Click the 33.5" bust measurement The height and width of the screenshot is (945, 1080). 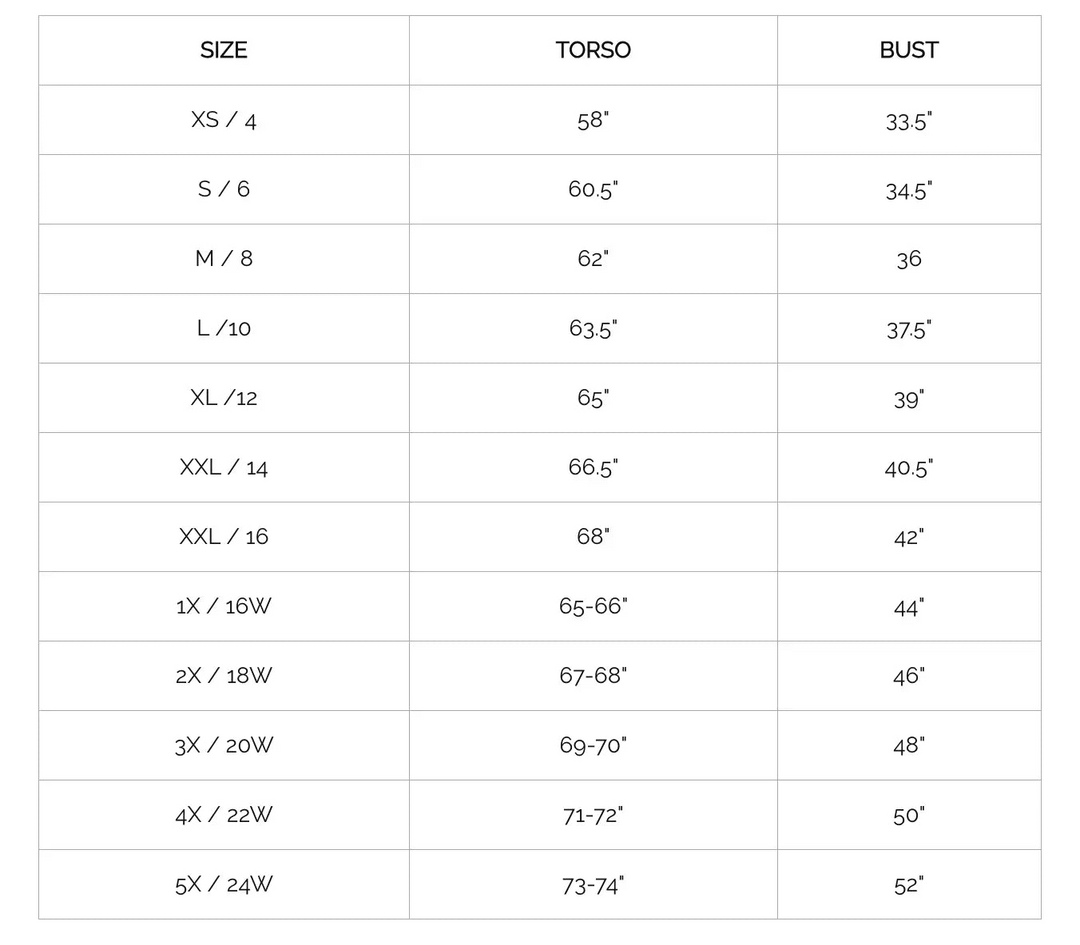coord(909,120)
